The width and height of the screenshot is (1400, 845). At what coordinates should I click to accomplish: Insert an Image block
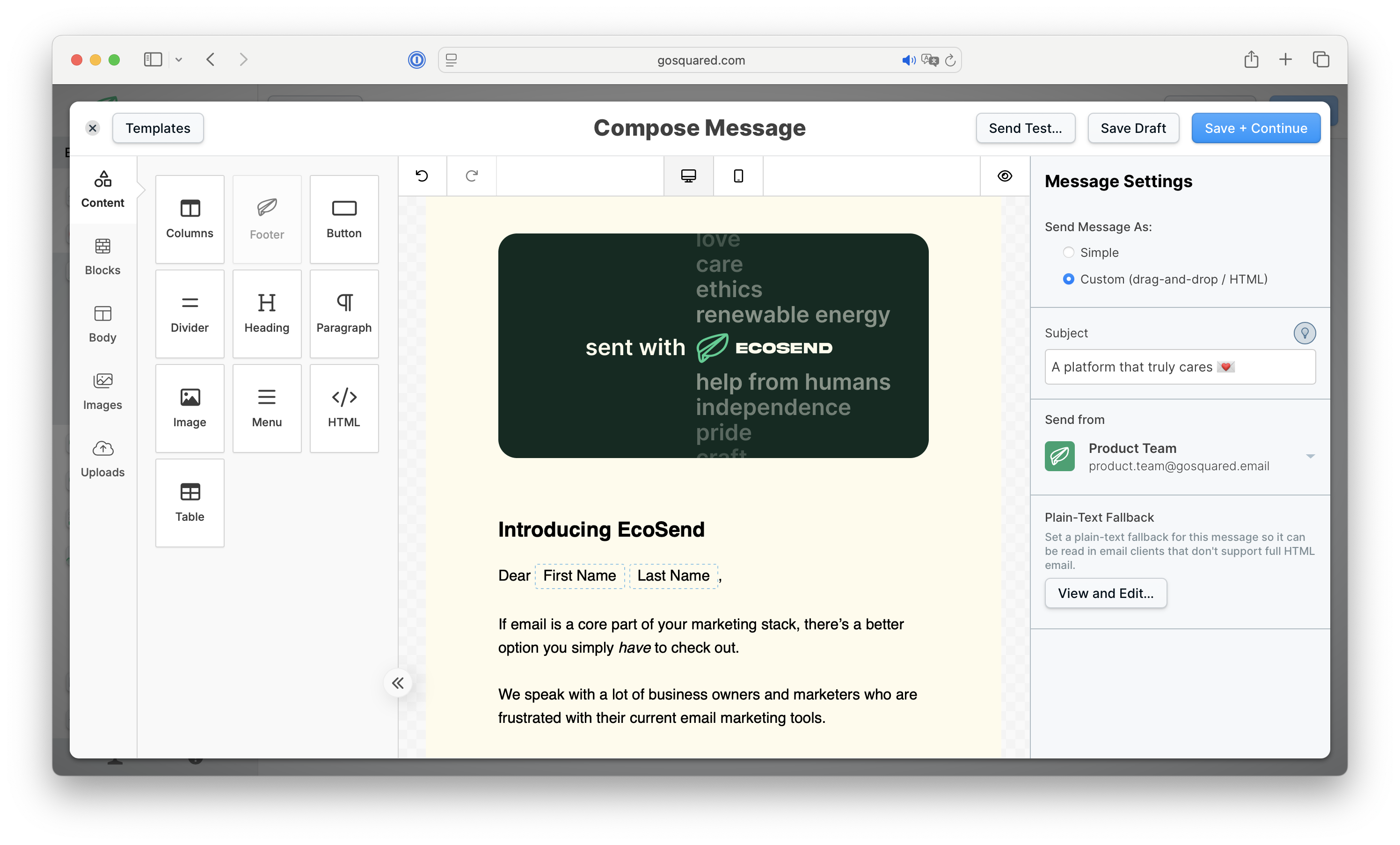pos(190,408)
